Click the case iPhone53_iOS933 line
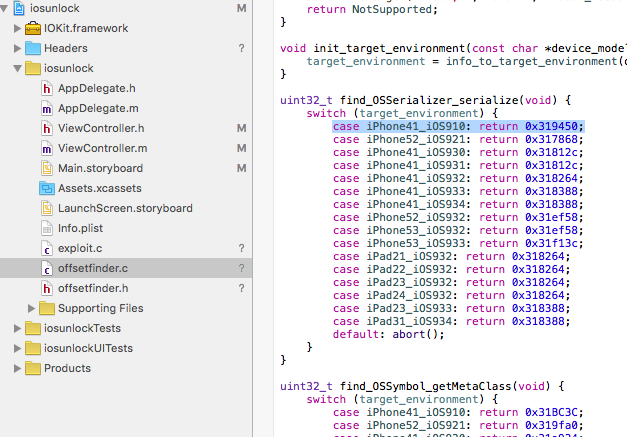 click(458, 243)
